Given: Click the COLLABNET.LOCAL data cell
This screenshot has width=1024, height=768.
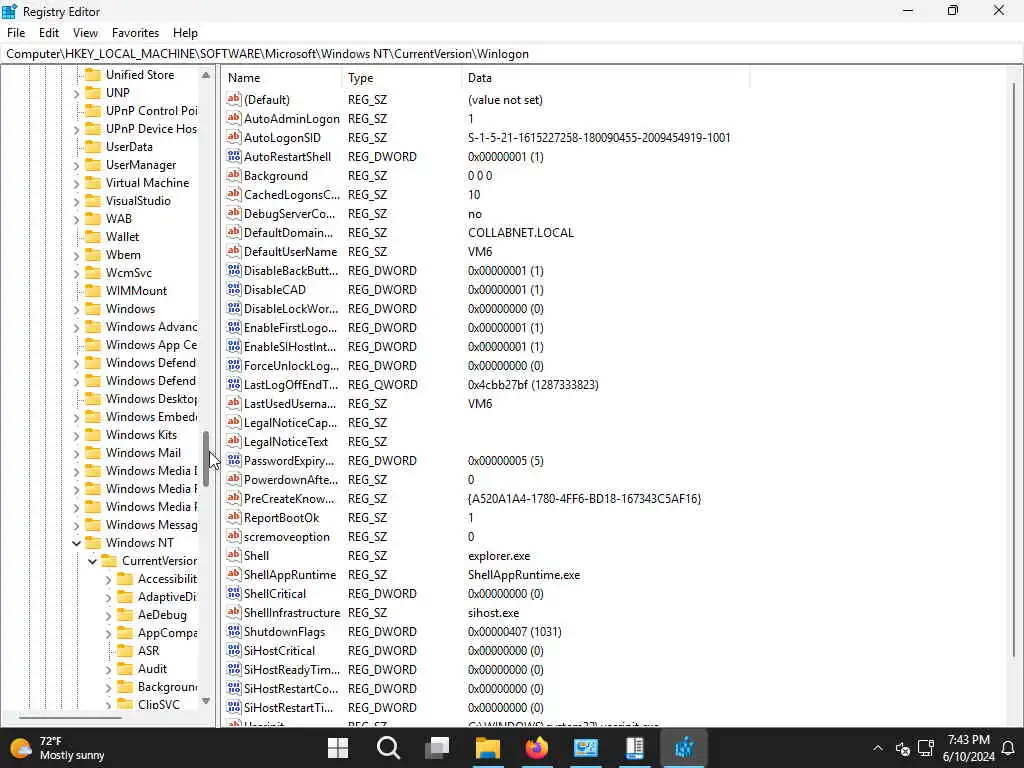Looking at the screenshot, I should [520, 232].
